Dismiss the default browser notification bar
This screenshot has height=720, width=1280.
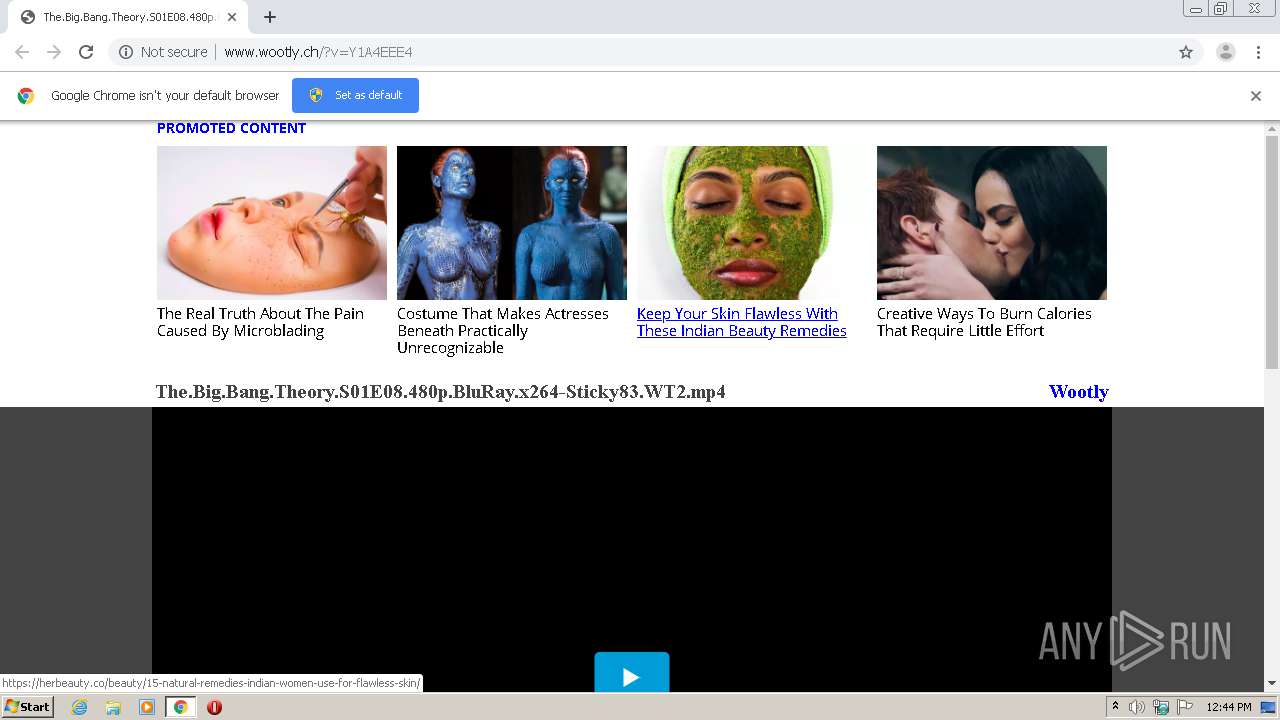(1256, 96)
